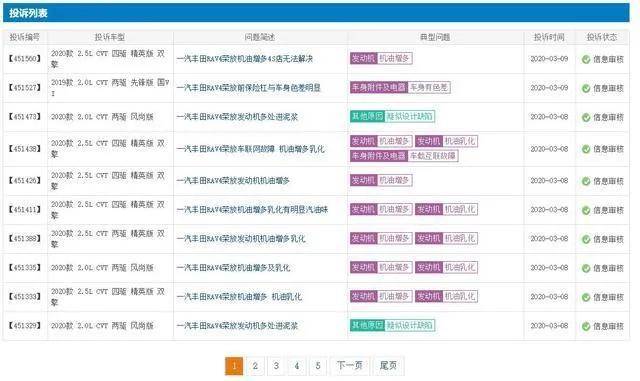This screenshot has width=640, height=381.
Task: Click date 2020-03-09 in row 451560
Action: (549, 59)
